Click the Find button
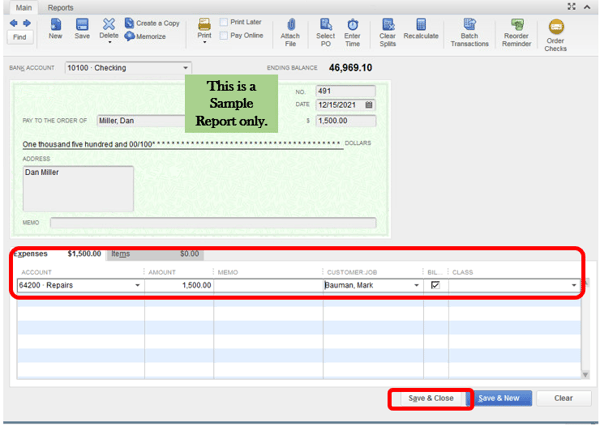600x426 pixels. click(20, 37)
